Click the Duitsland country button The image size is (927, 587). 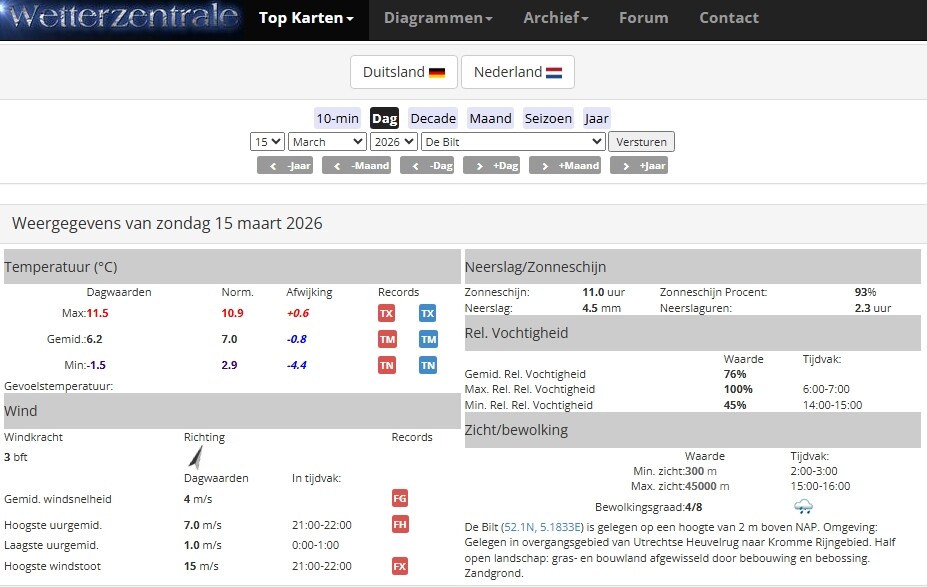404,72
